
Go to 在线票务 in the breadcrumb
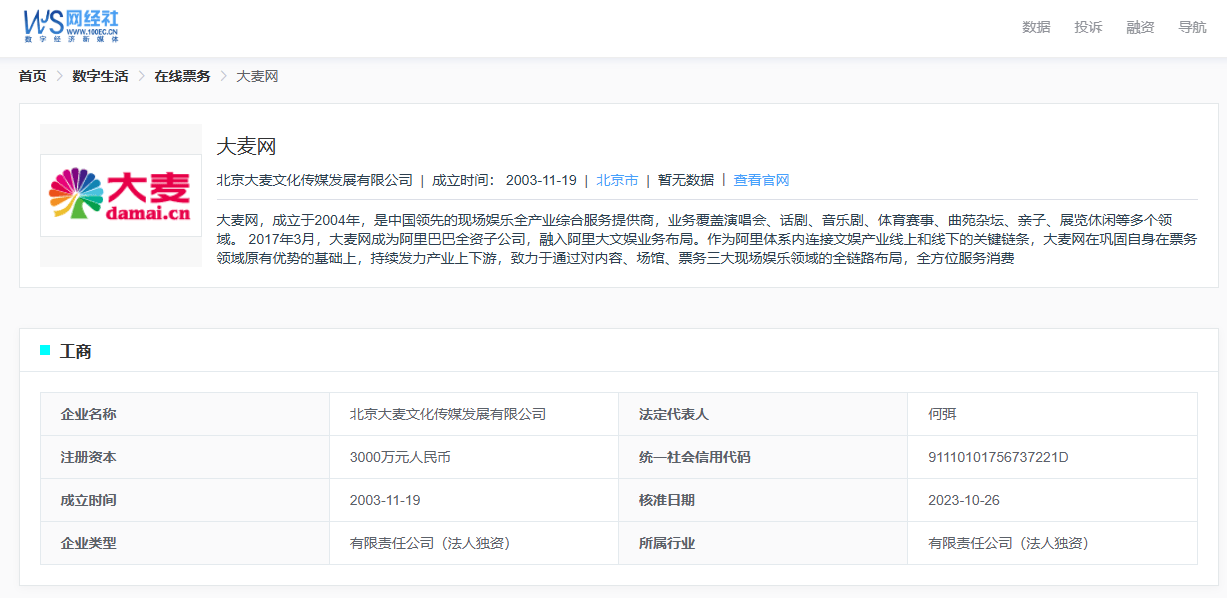pos(182,76)
